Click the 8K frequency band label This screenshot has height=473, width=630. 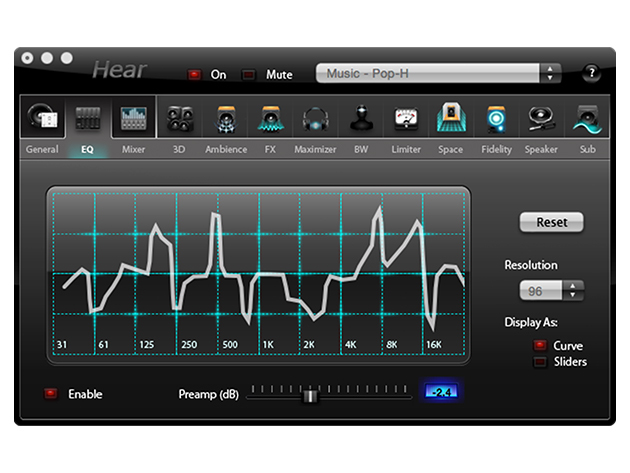click(x=392, y=344)
